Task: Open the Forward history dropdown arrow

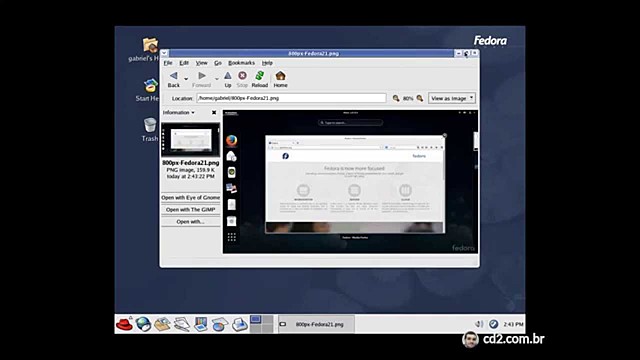Action: click(217, 78)
